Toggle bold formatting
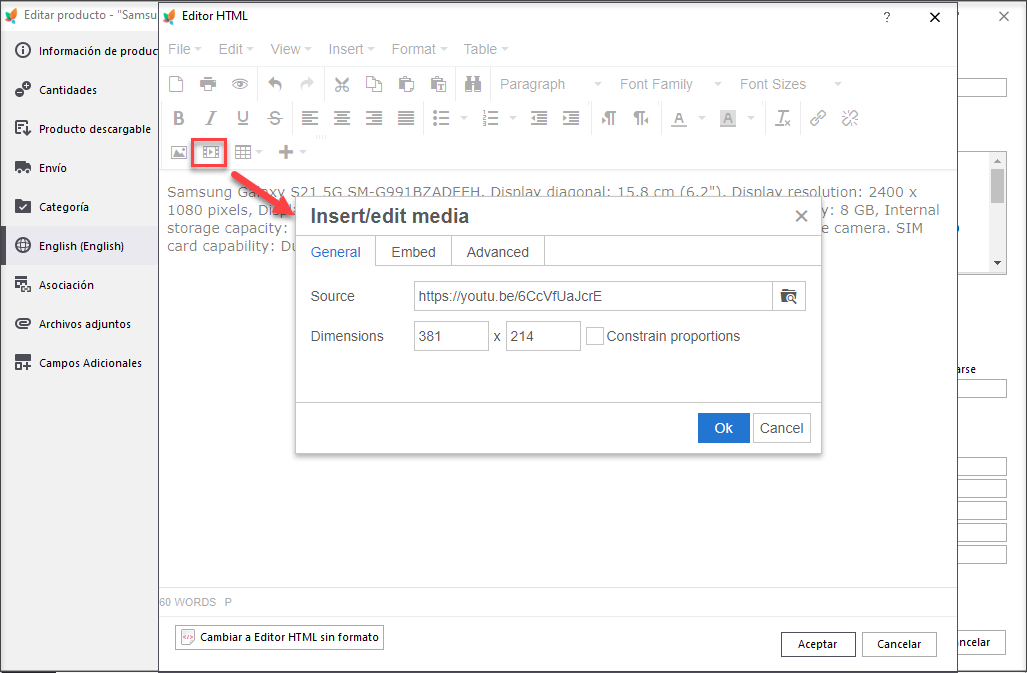This screenshot has width=1027, height=673. 178,118
